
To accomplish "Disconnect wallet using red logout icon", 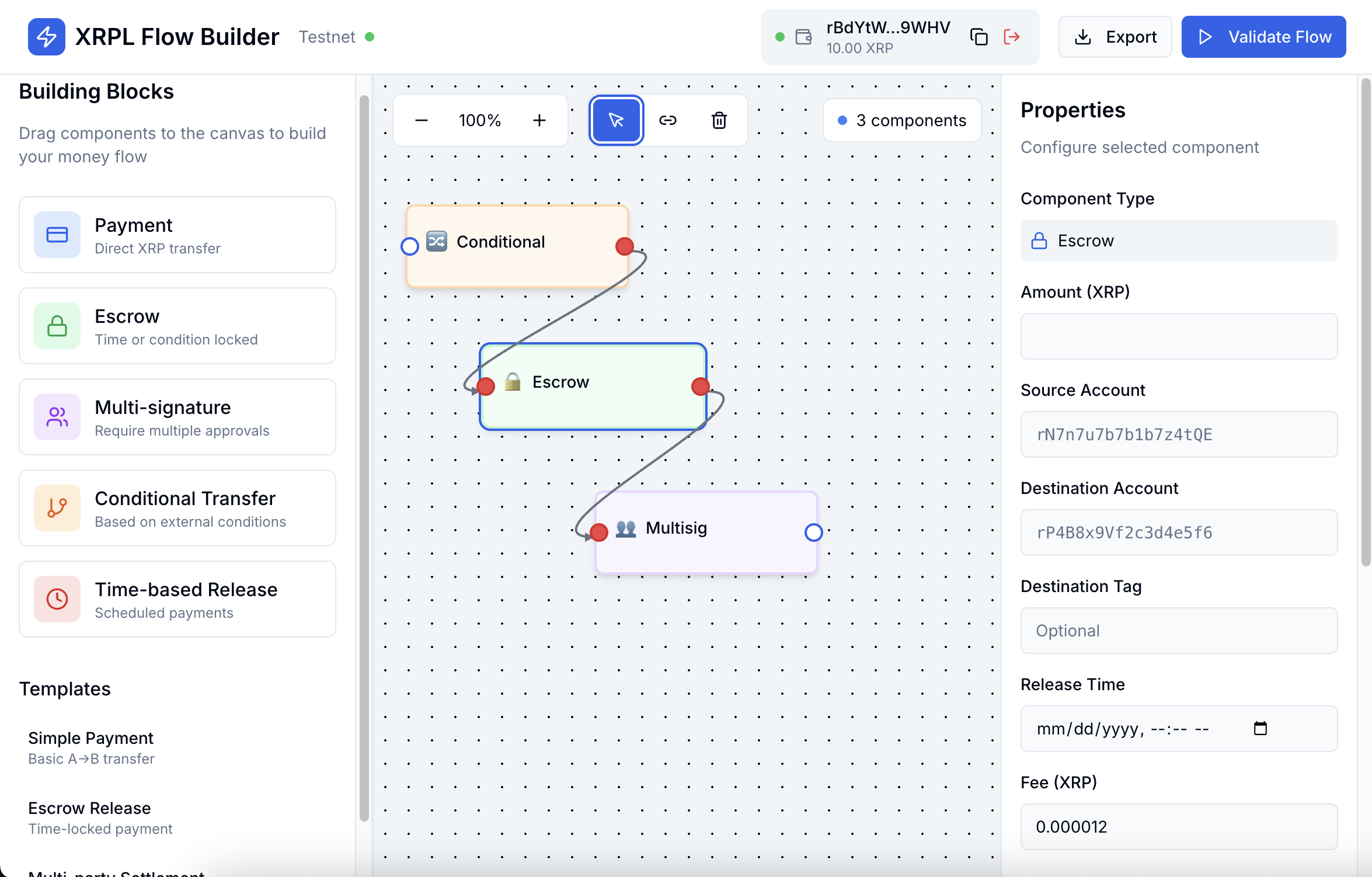I will pyautogui.click(x=1011, y=37).
